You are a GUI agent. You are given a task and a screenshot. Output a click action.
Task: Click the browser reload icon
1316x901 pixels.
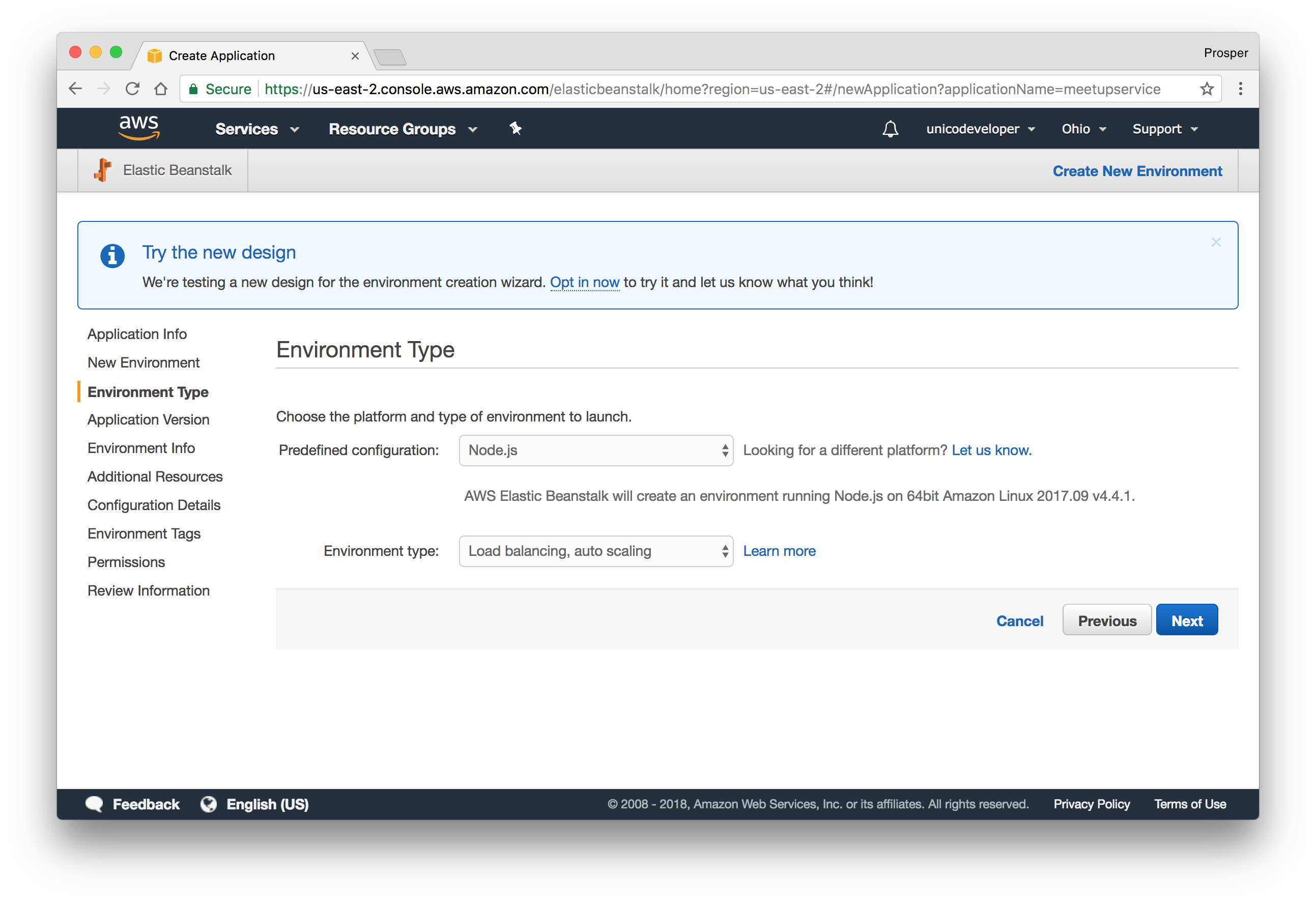click(x=132, y=89)
